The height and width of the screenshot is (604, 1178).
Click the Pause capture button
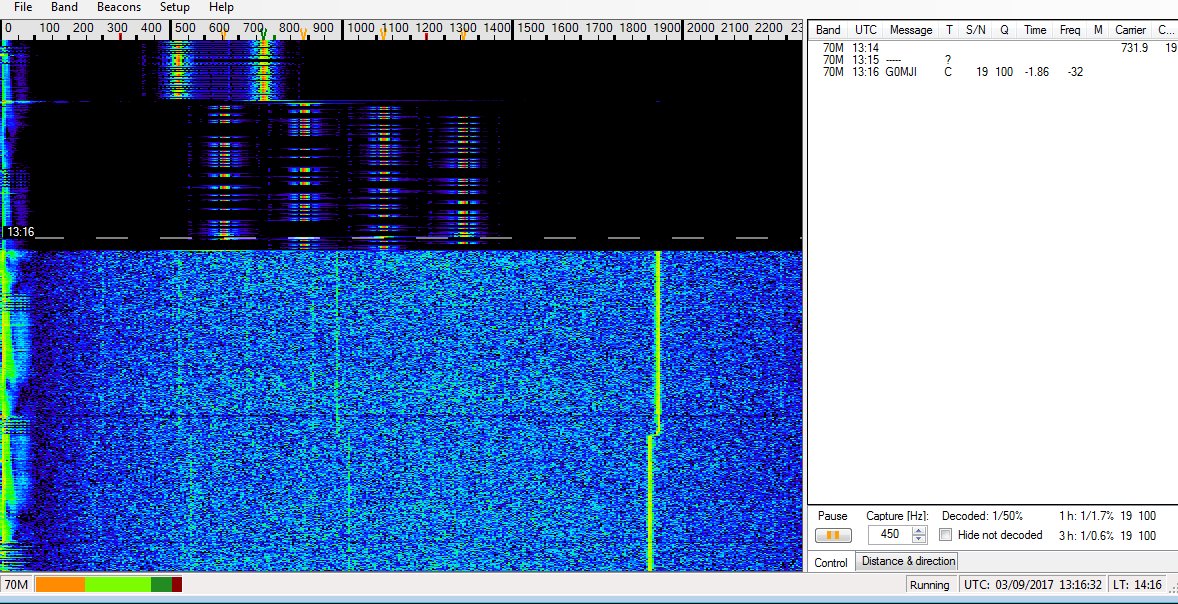pyautogui.click(x=833, y=535)
